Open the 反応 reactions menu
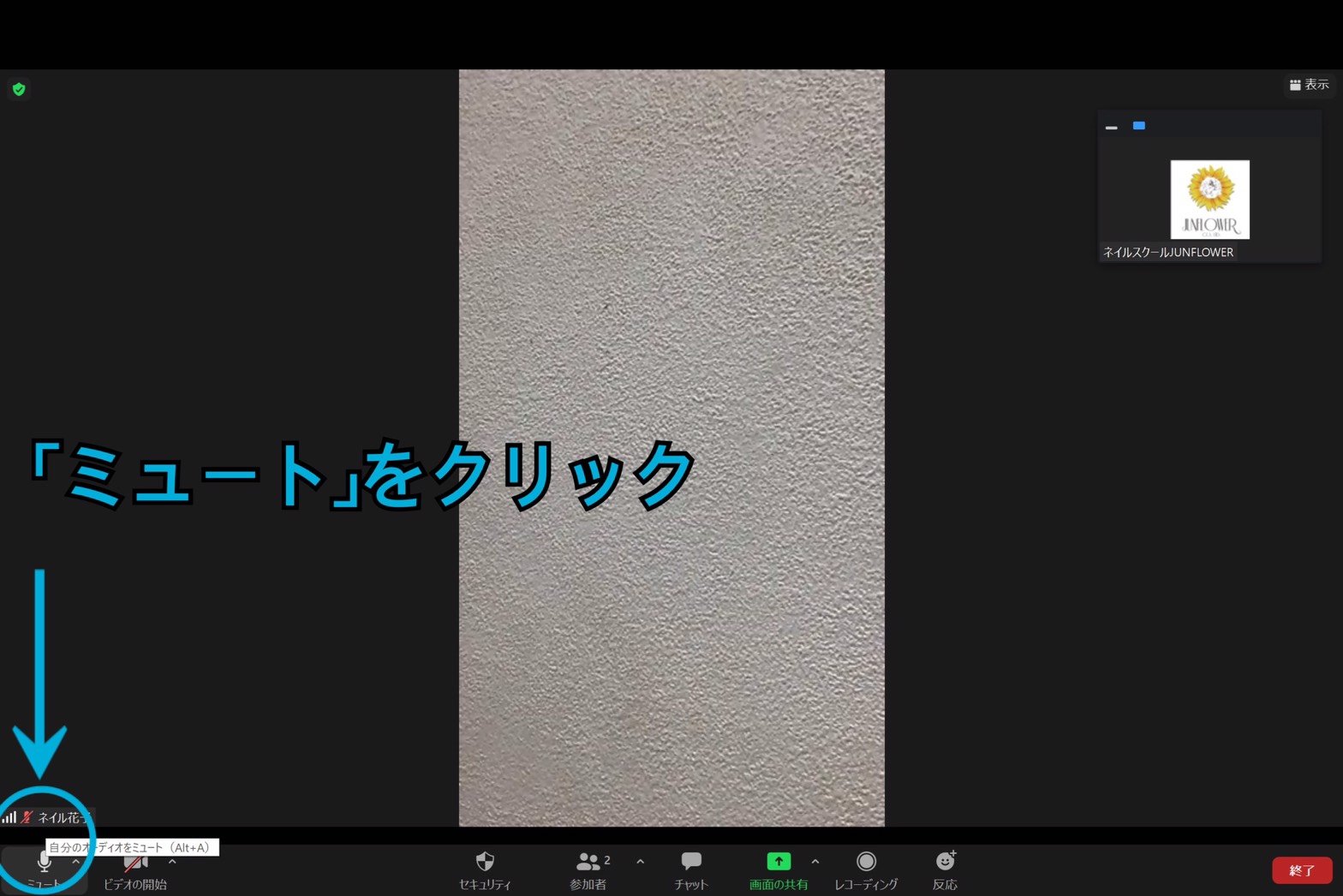Viewport: 1343px width, 896px height. point(946,870)
